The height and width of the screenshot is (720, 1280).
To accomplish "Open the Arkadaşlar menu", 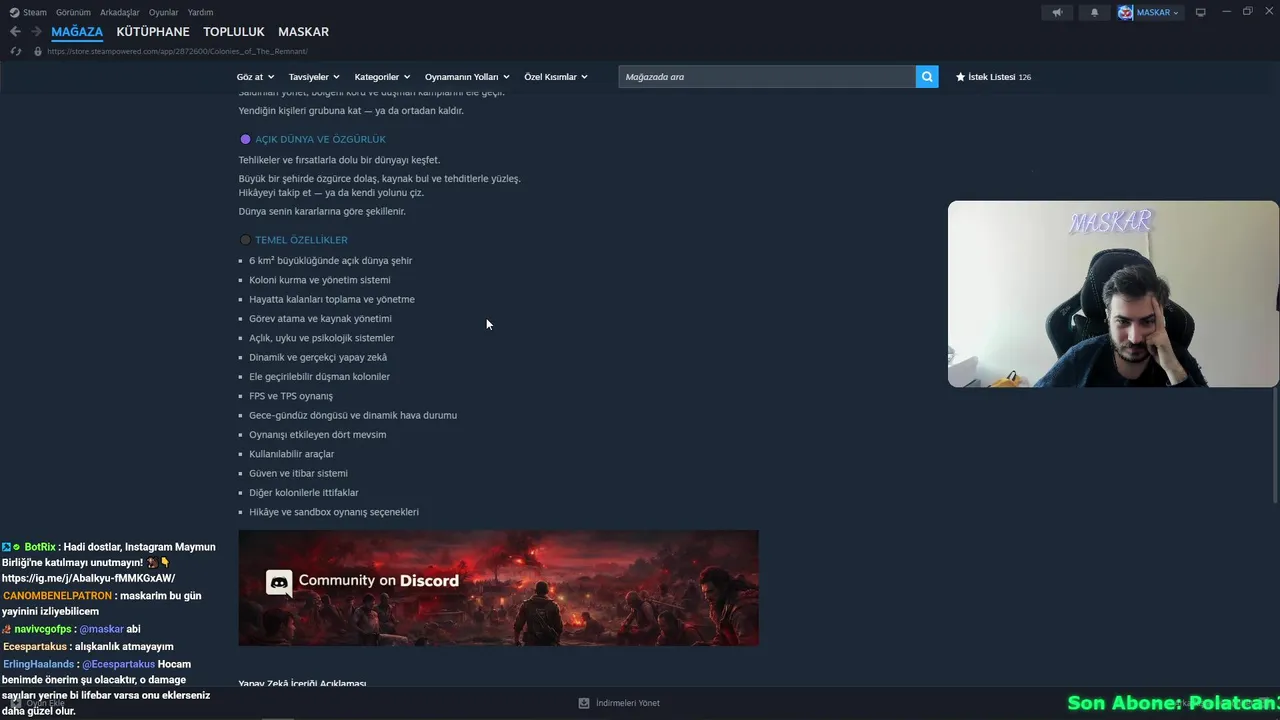I will (x=120, y=12).
